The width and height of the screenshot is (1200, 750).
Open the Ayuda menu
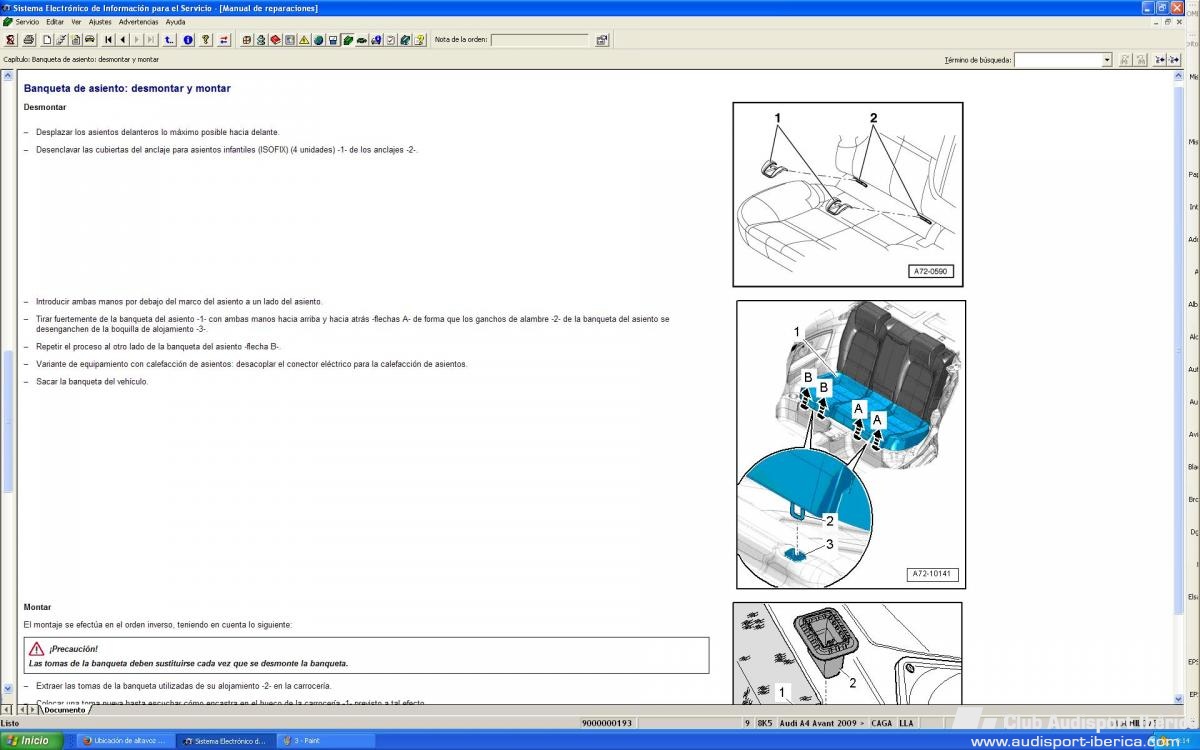(x=175, y=21)
